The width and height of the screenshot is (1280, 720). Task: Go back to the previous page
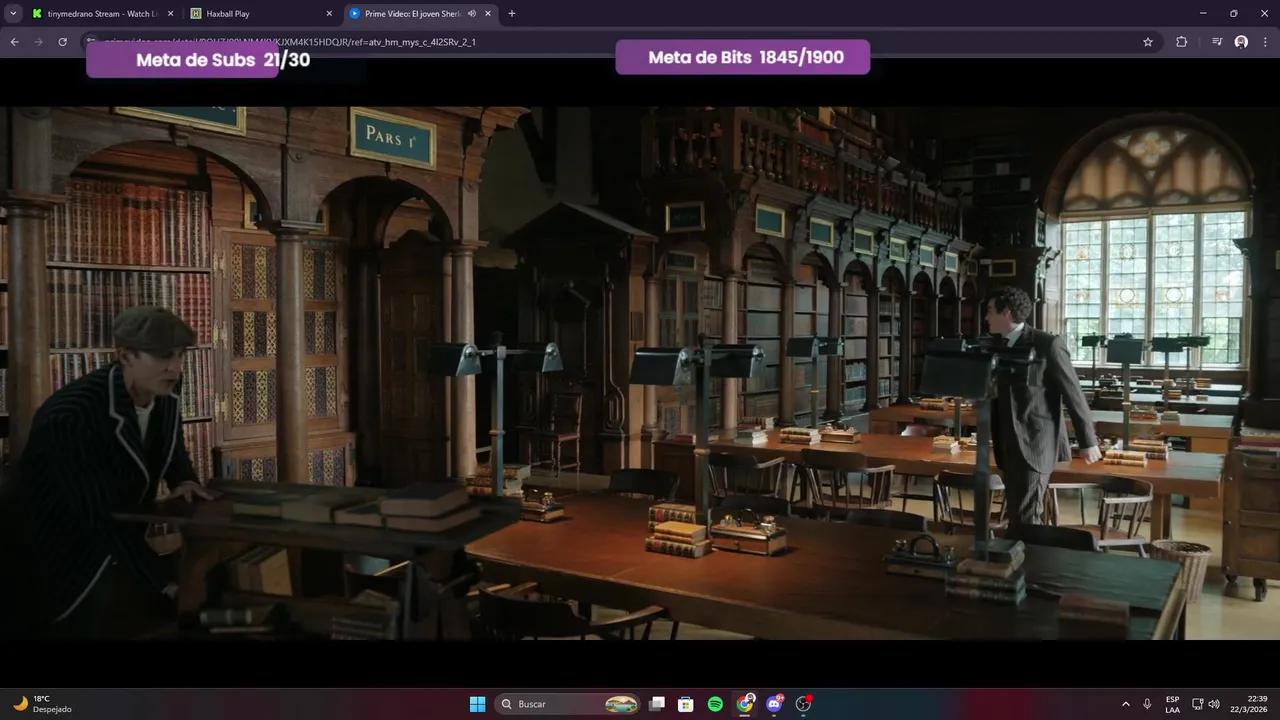click(x=14, y=42)
